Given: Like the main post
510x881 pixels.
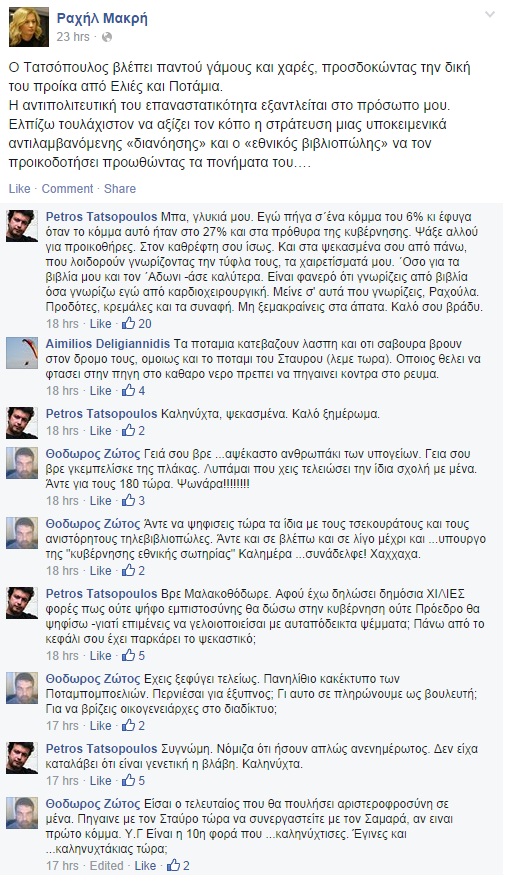Looking at the screenshot, I should (20, 189).
